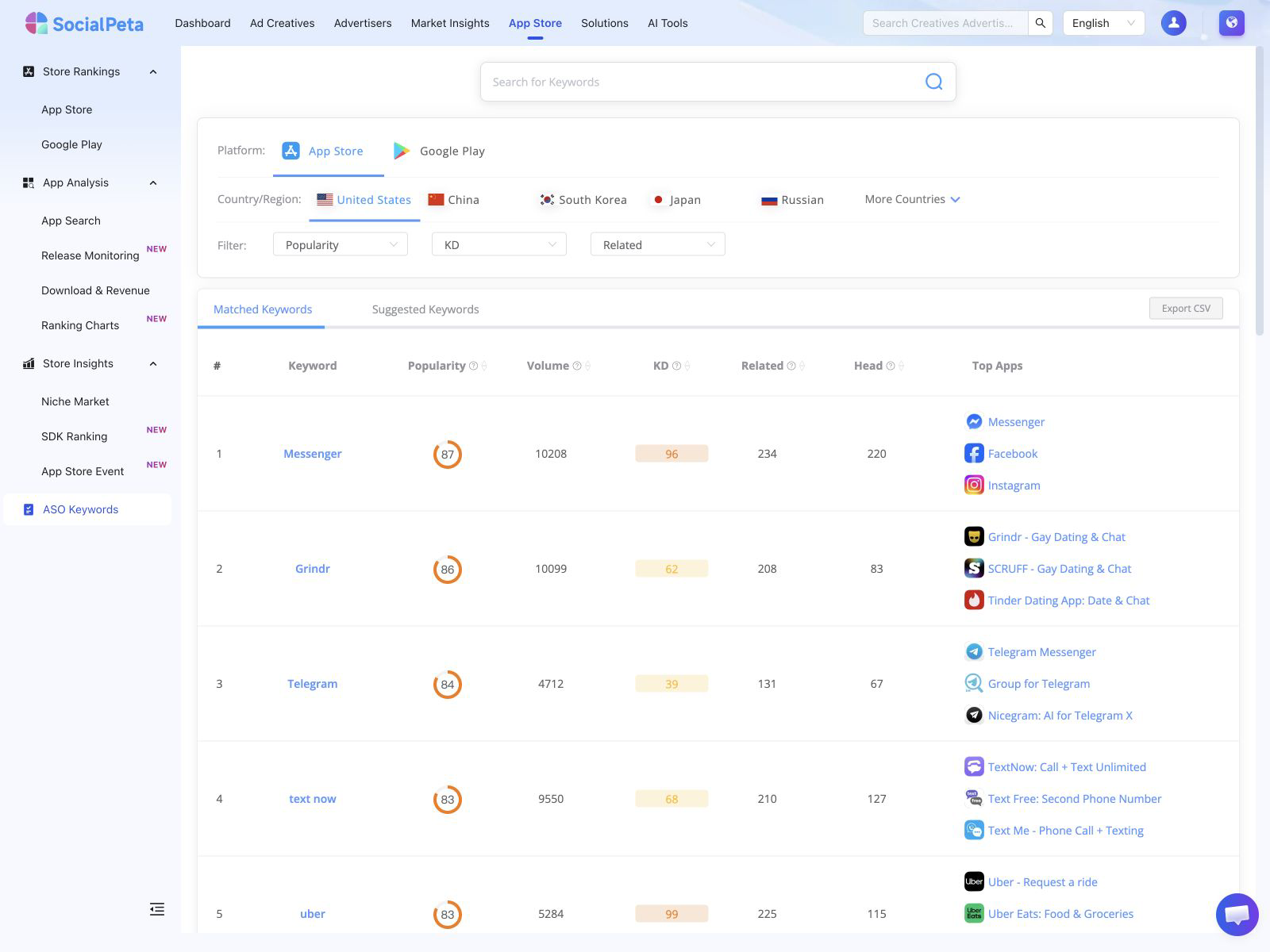Click the Export CSV button
1270x952 pixels.
(x=1186, y=309)
